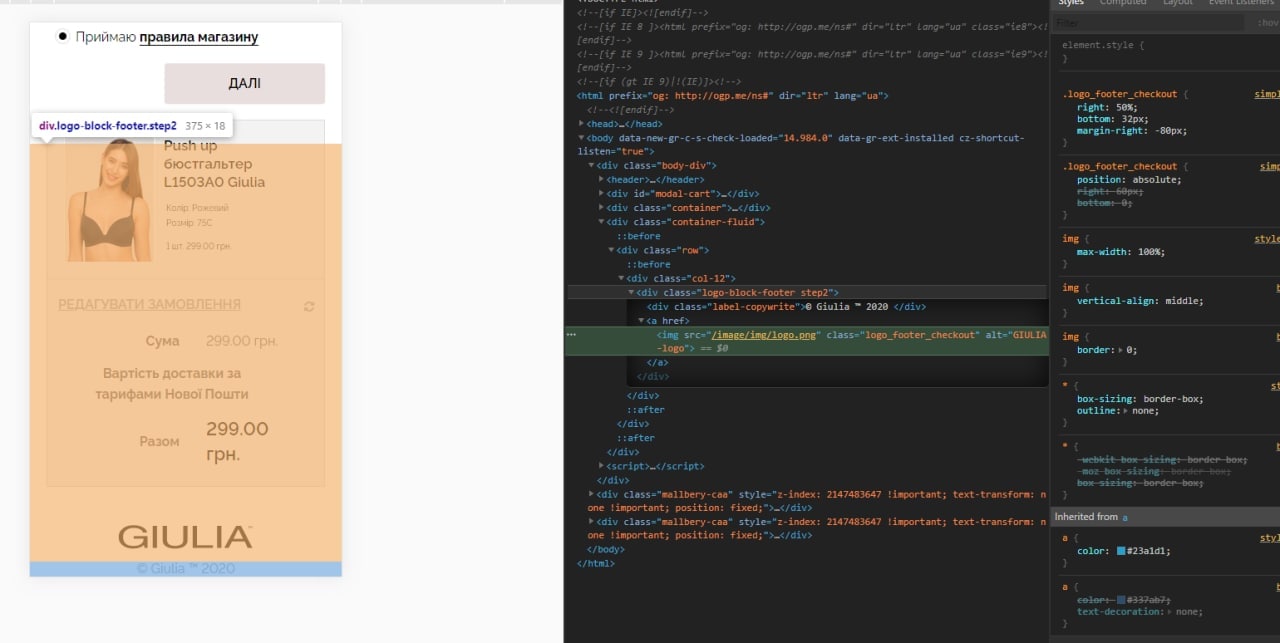1280x643 pixels.
Task: Open the #23a1d1 color swatch
Action: point(1122,551)
